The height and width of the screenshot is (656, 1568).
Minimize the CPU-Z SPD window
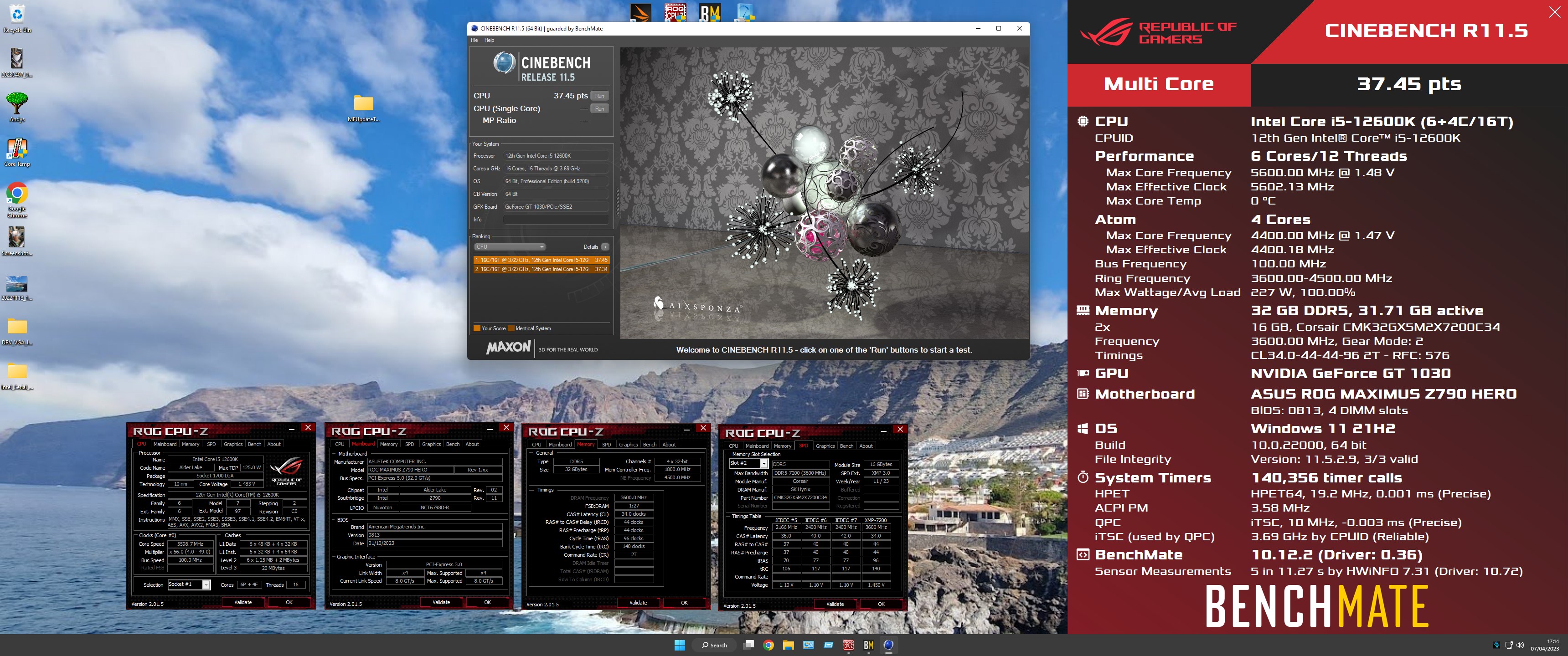pos(883,430)
